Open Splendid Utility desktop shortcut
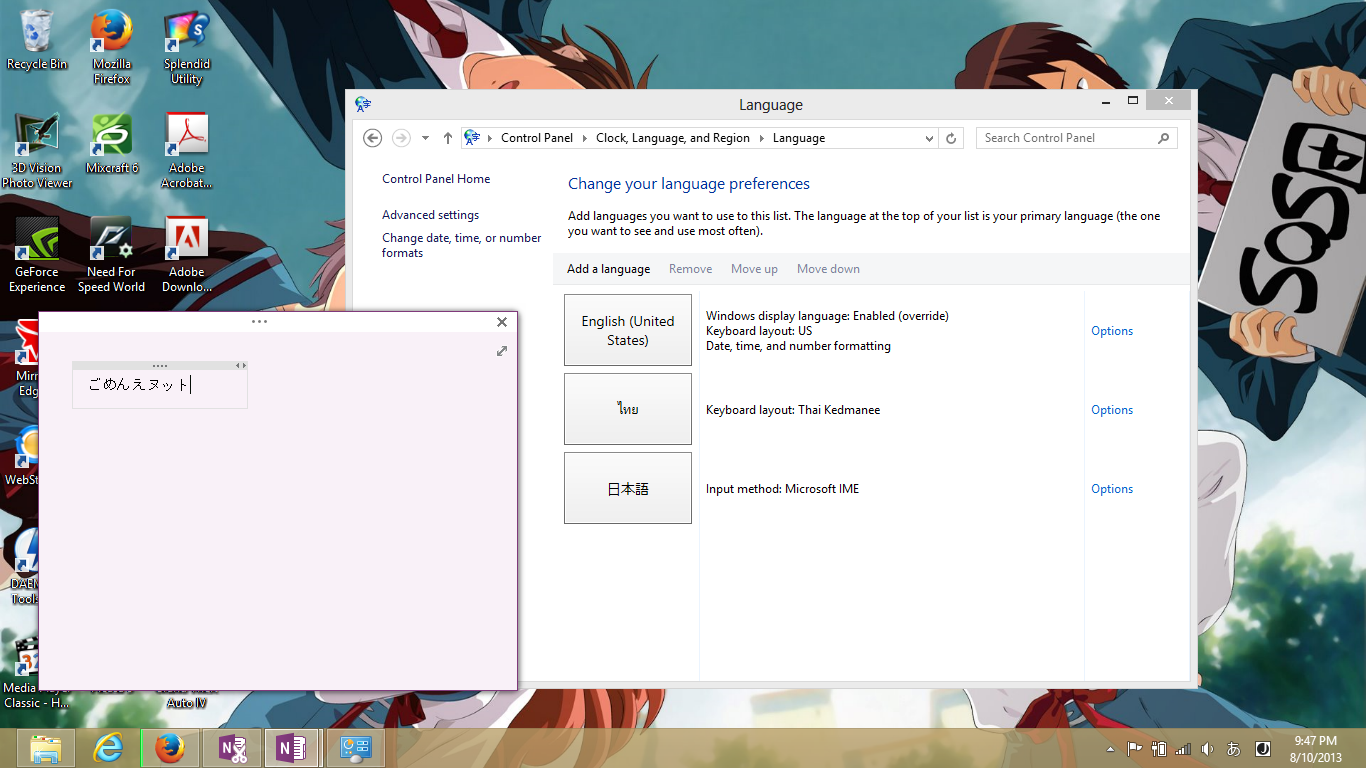The width and height of the screenshot is (1366, 768). tap(186, 46)
